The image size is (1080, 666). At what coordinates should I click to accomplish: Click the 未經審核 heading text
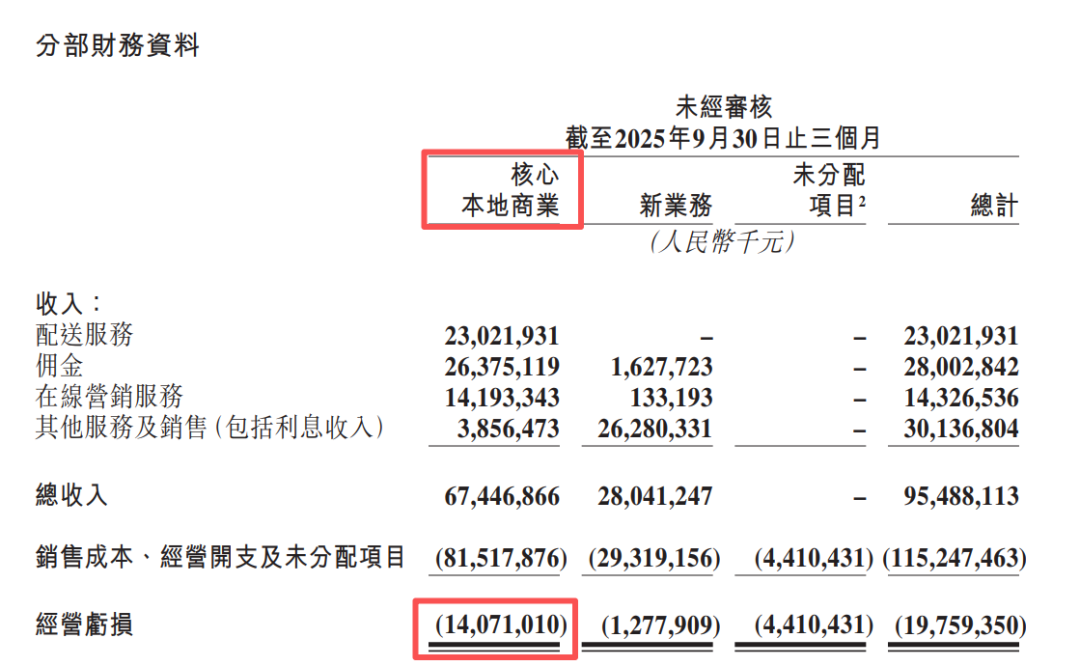[x=724, y=107]
